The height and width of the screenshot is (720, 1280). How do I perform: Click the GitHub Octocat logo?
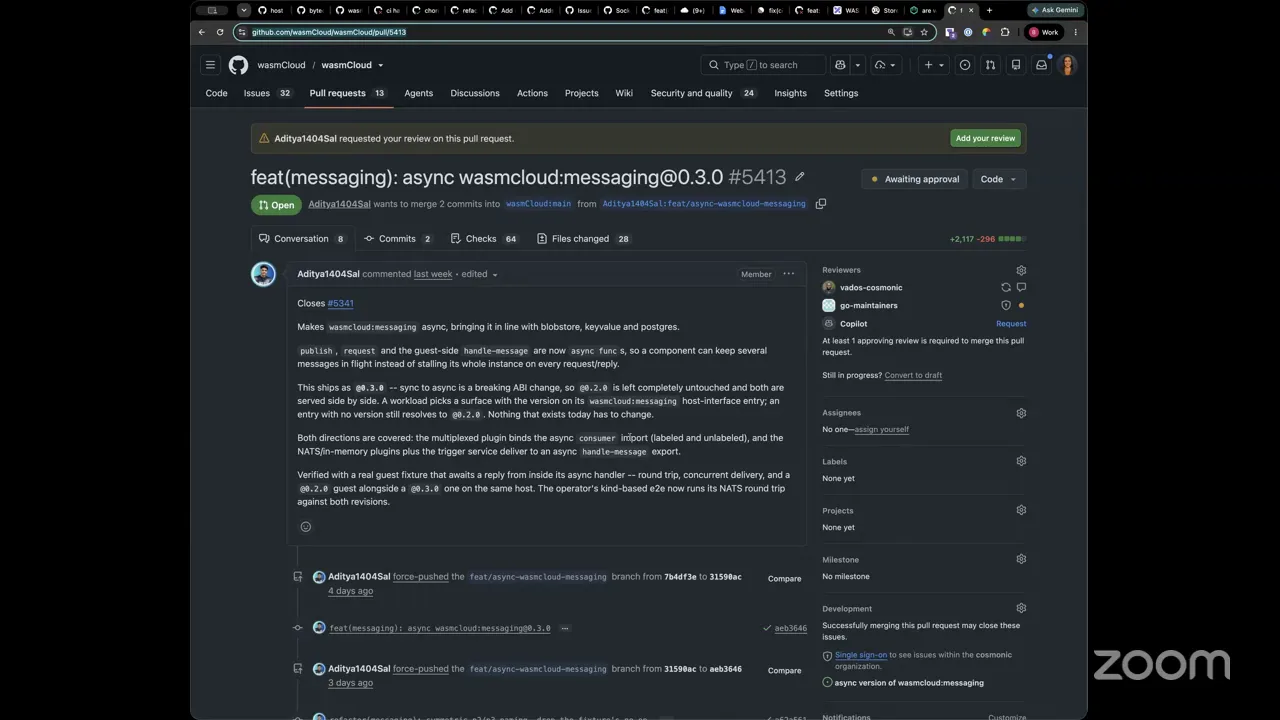tap(238, 65)
